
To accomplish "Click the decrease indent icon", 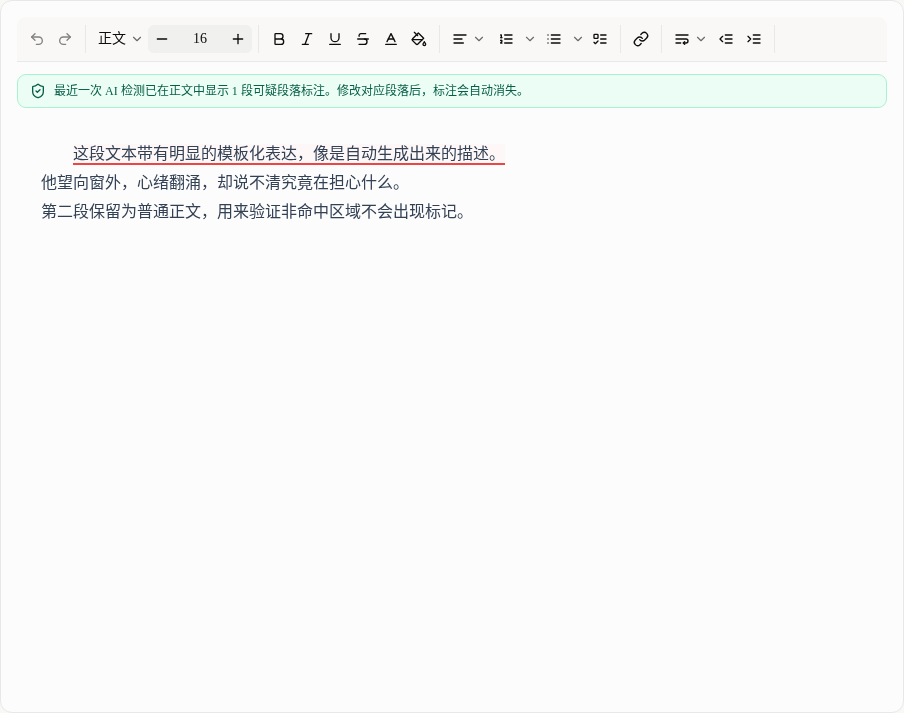I will pos(726,39).
